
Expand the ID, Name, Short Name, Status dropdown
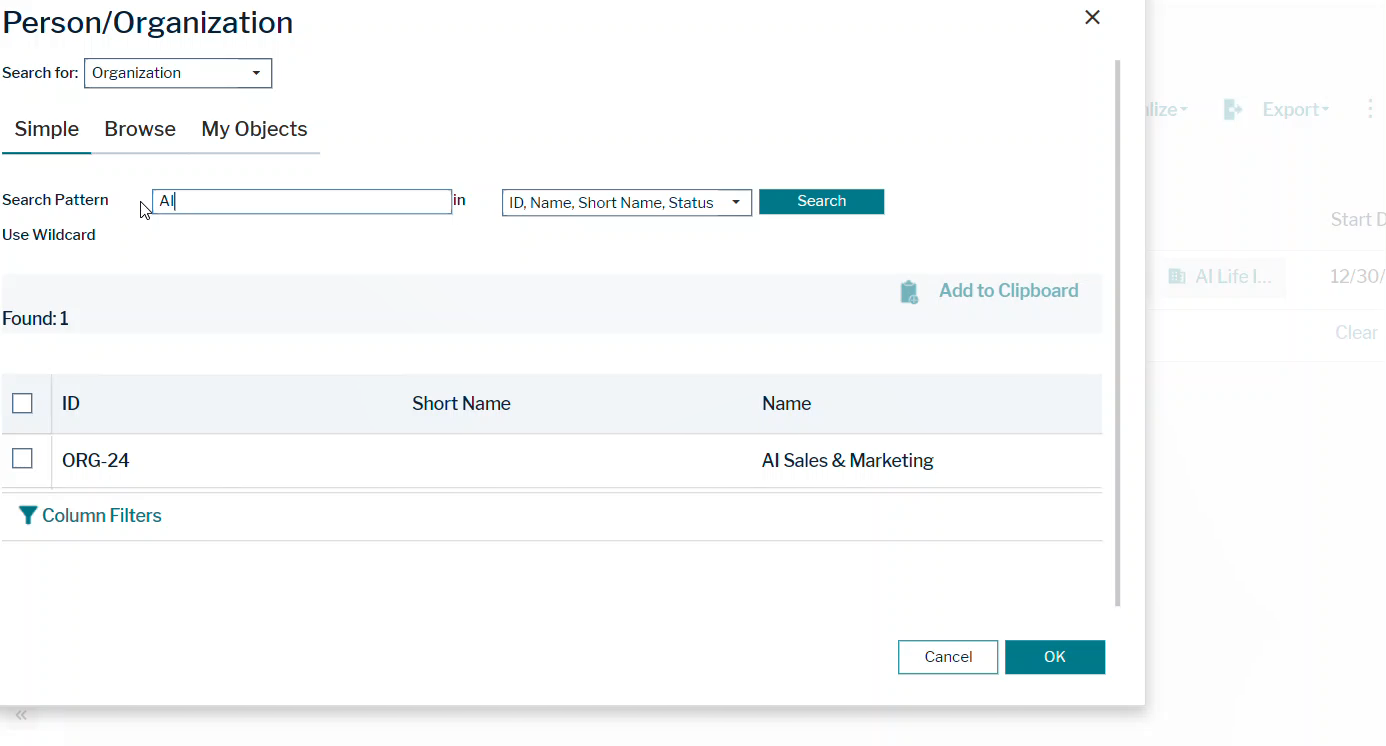point(626,203)
